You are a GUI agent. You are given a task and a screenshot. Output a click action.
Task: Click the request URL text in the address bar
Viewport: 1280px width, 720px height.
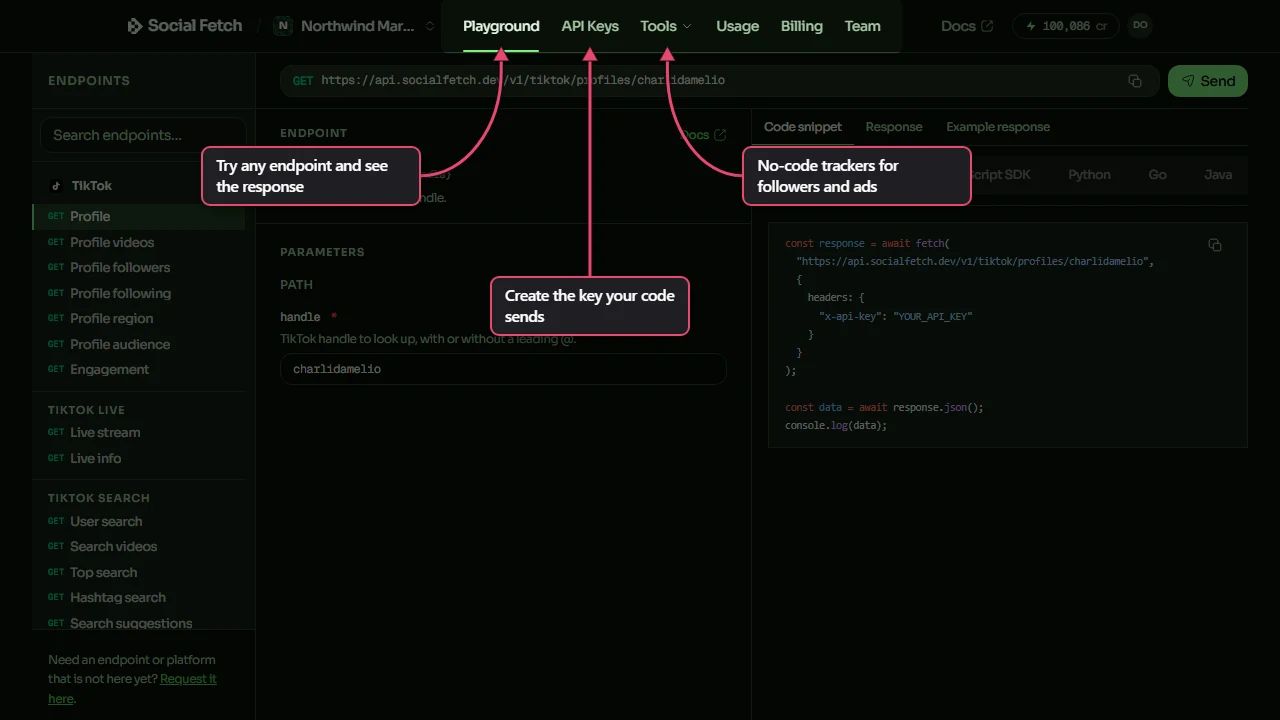(x=523, y=81)
